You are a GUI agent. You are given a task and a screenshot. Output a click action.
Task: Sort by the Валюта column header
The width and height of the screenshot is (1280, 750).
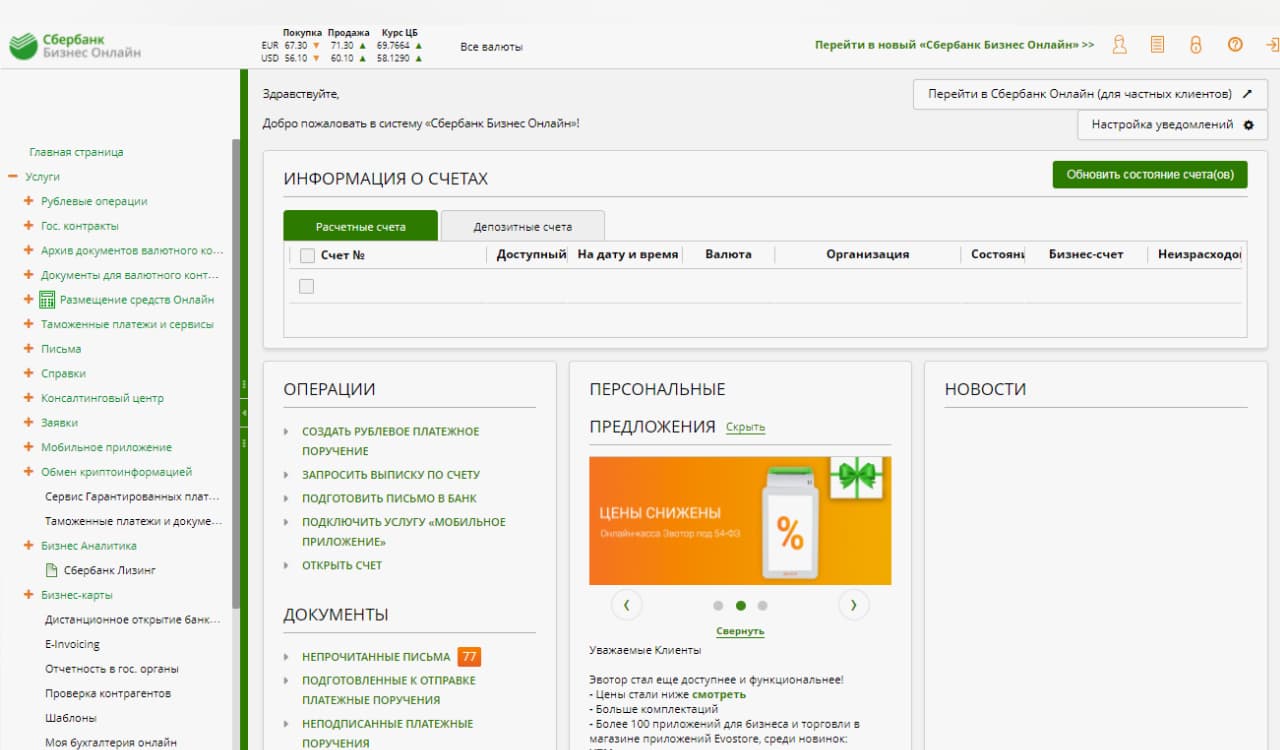(728, 255)
